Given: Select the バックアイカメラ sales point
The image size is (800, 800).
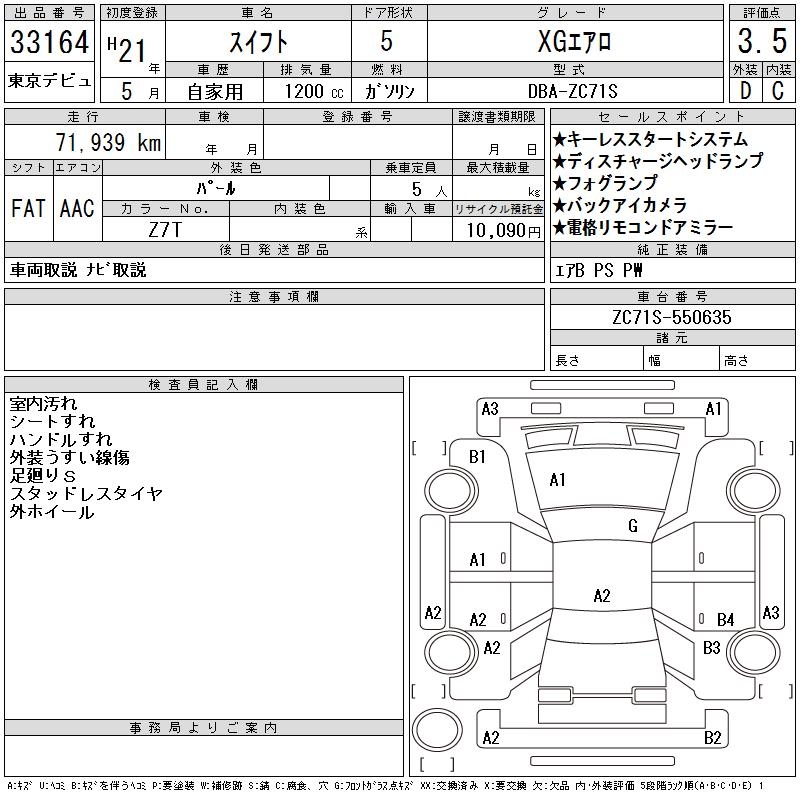Looking at the screenshot, I should tap(627, 205).
